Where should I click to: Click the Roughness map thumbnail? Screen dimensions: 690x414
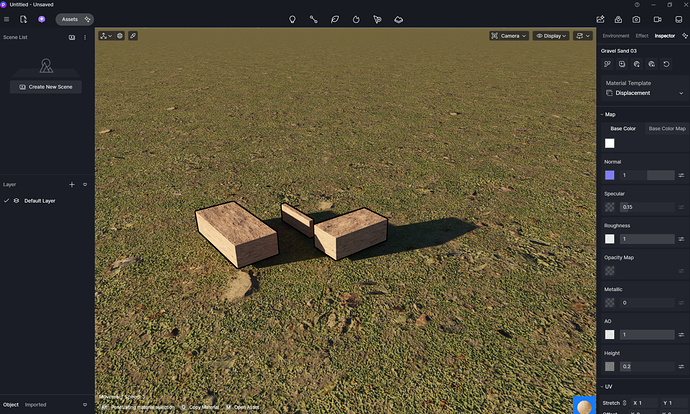[x=609, y=239]
